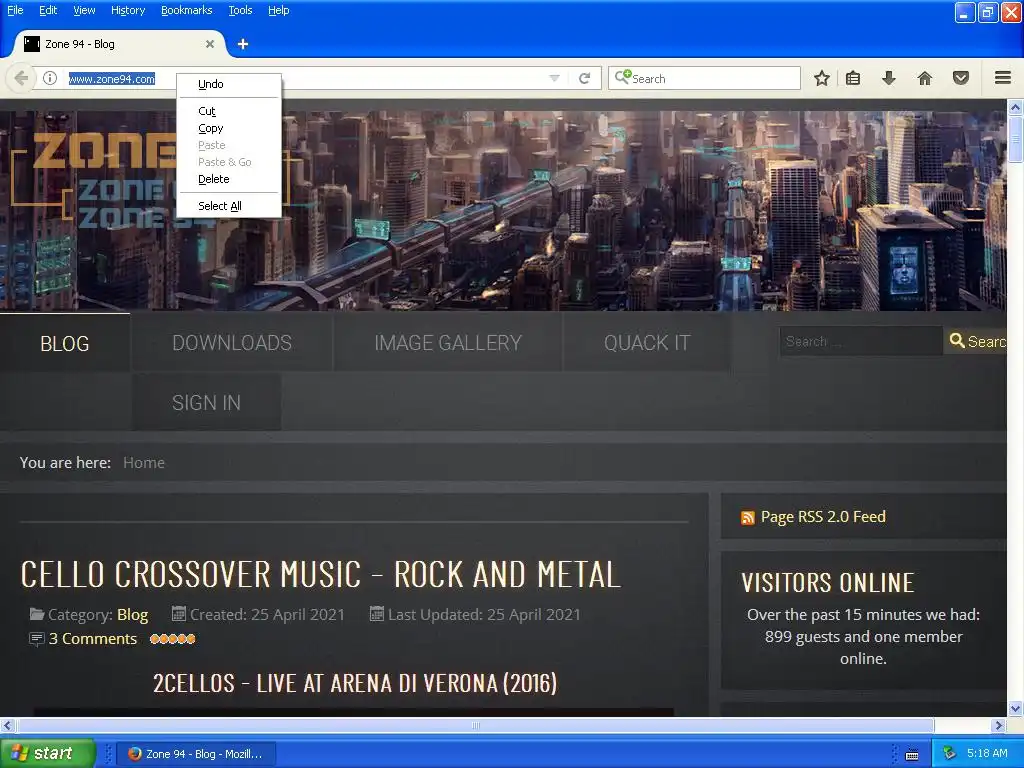Click the keyboard icon in the taskbar
The image size is (1024, 768).
[912, 755]
